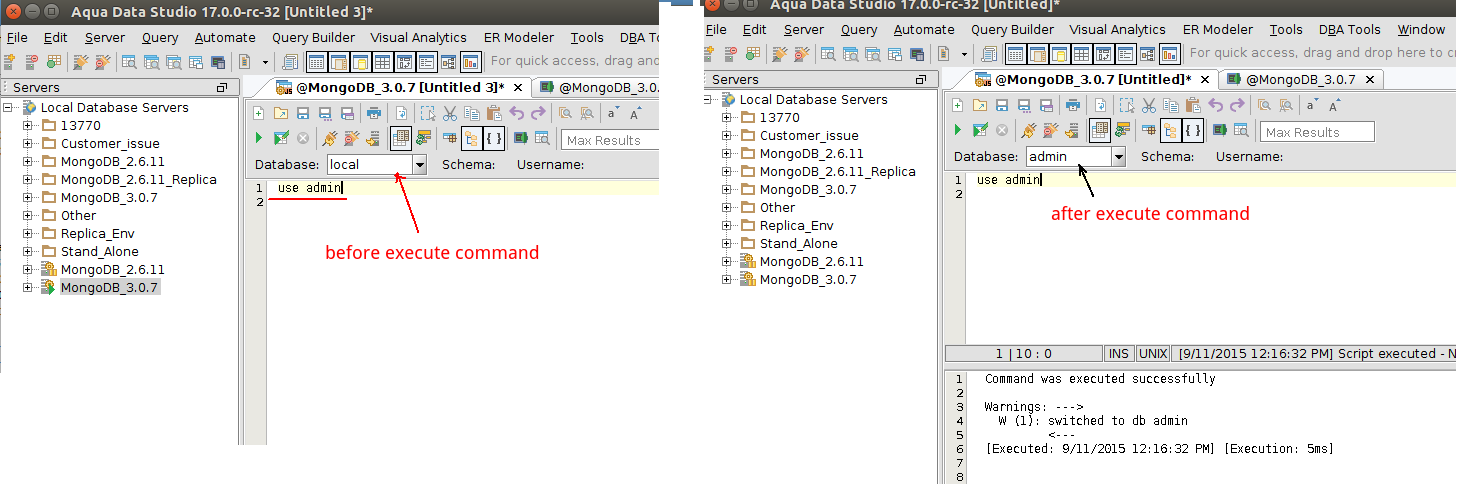Toggle JSON braces view in right Untitled window

(1192, 130)
